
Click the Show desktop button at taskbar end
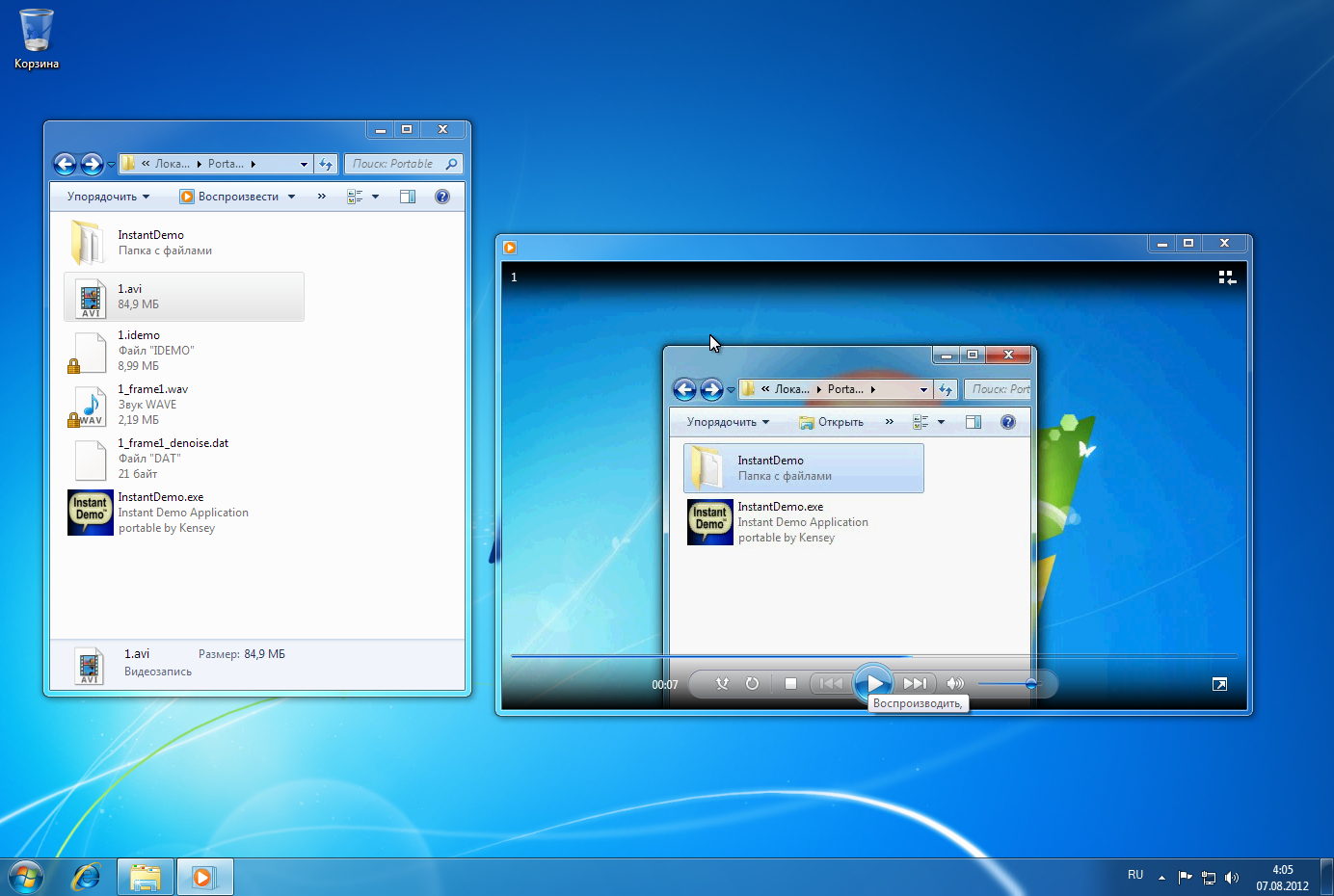tap(1327, 877)
